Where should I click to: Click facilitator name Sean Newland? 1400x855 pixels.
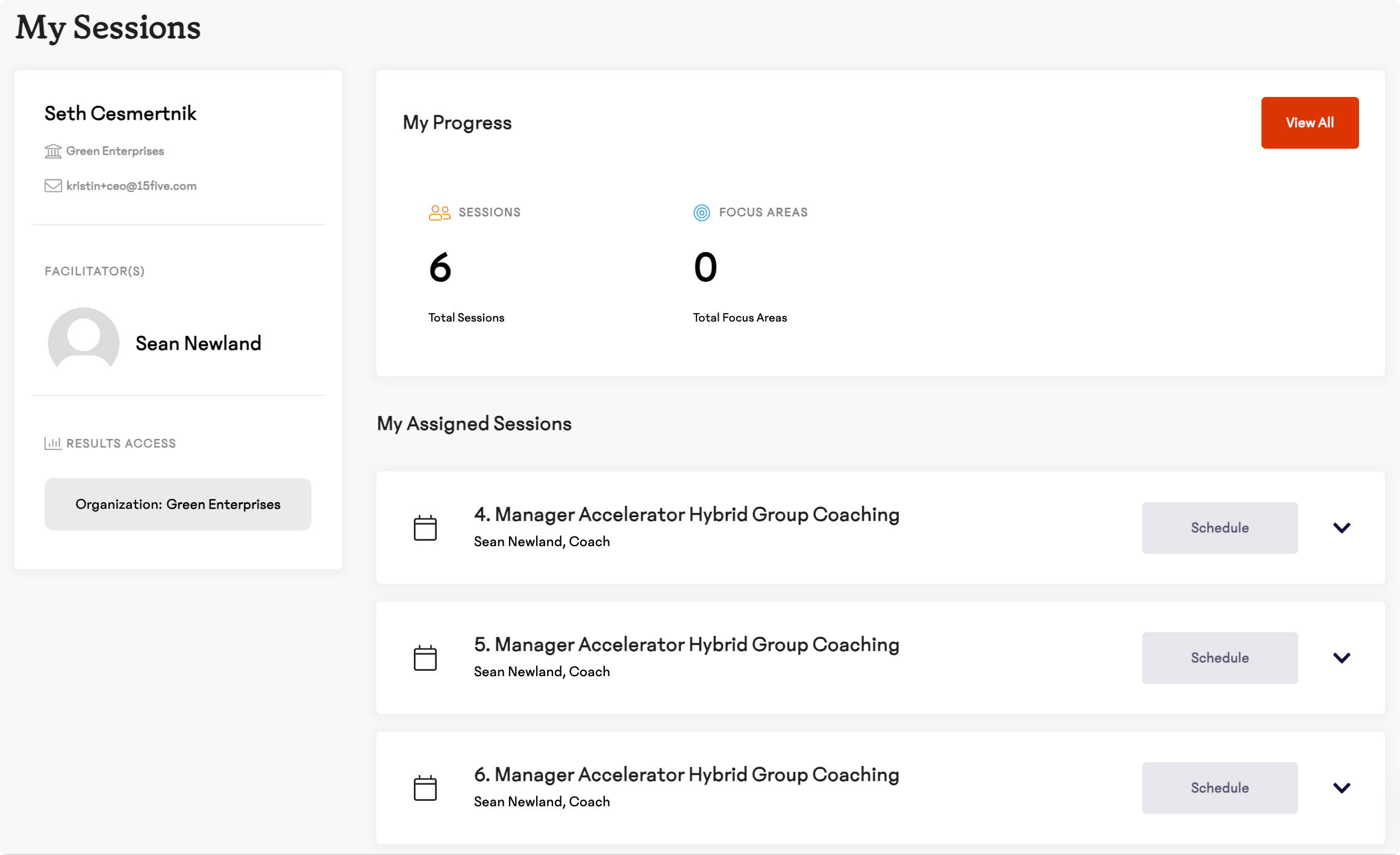pyautogui.click(x=198, y=343)
